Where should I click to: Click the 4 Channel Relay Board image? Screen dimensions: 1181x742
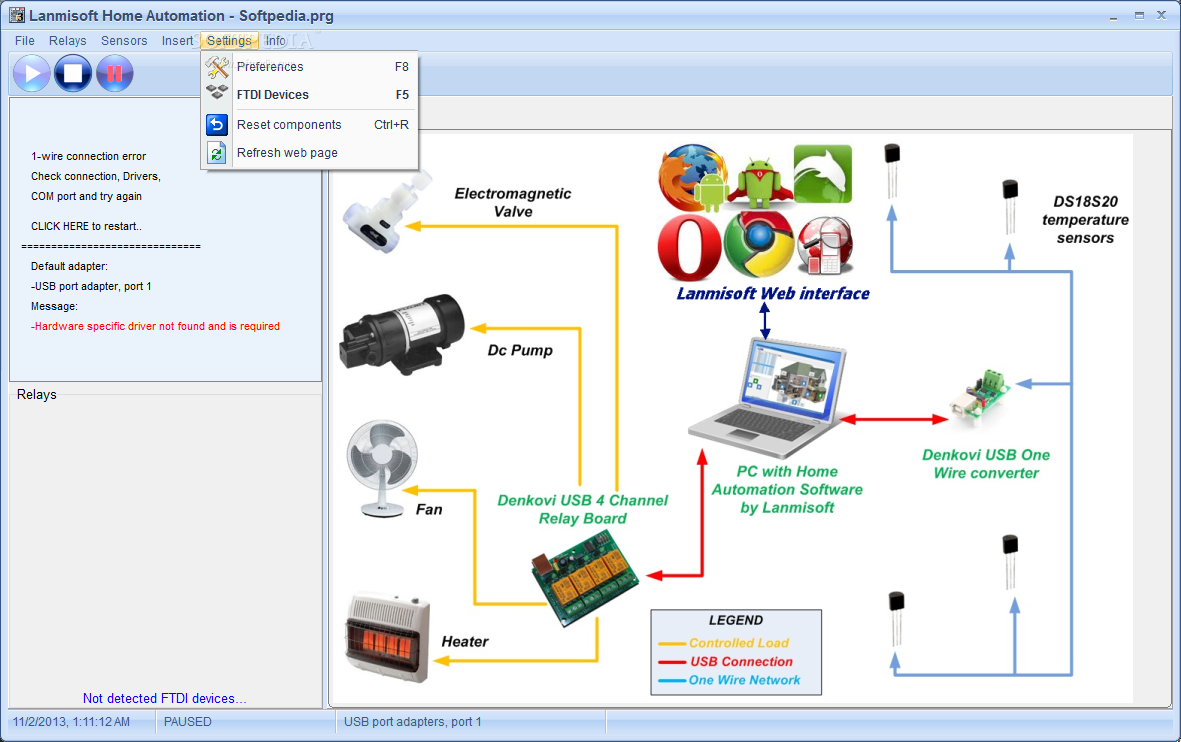click(585, 578)
